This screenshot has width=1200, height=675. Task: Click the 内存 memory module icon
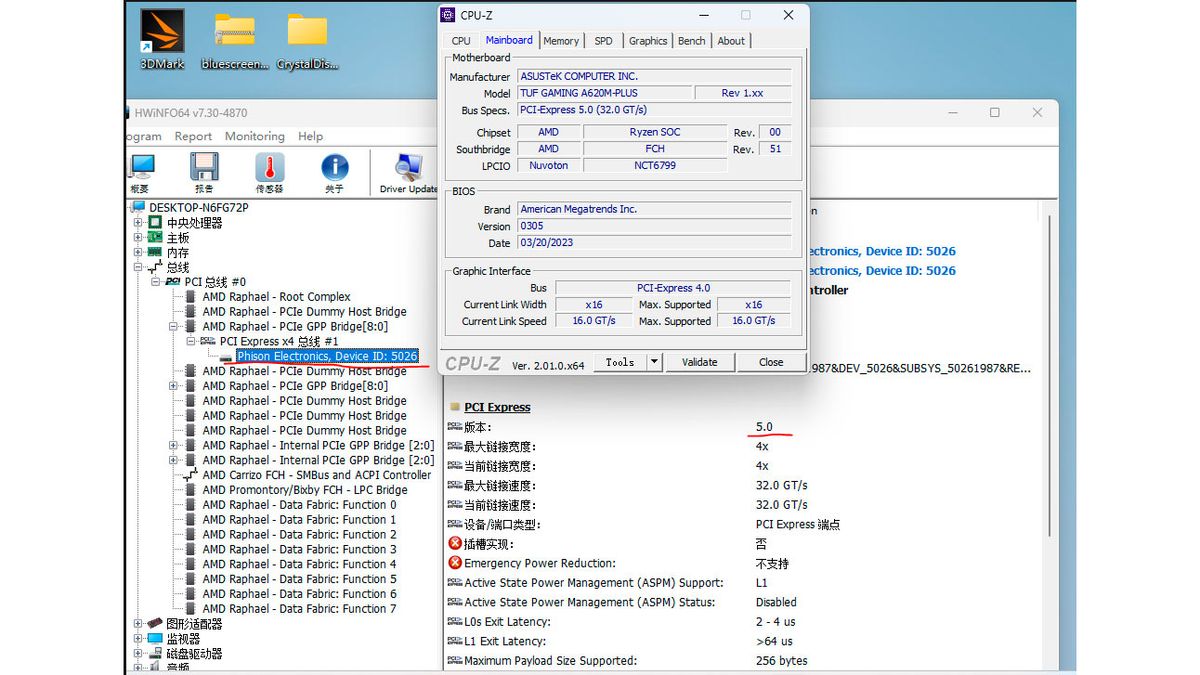click(155, 253)
